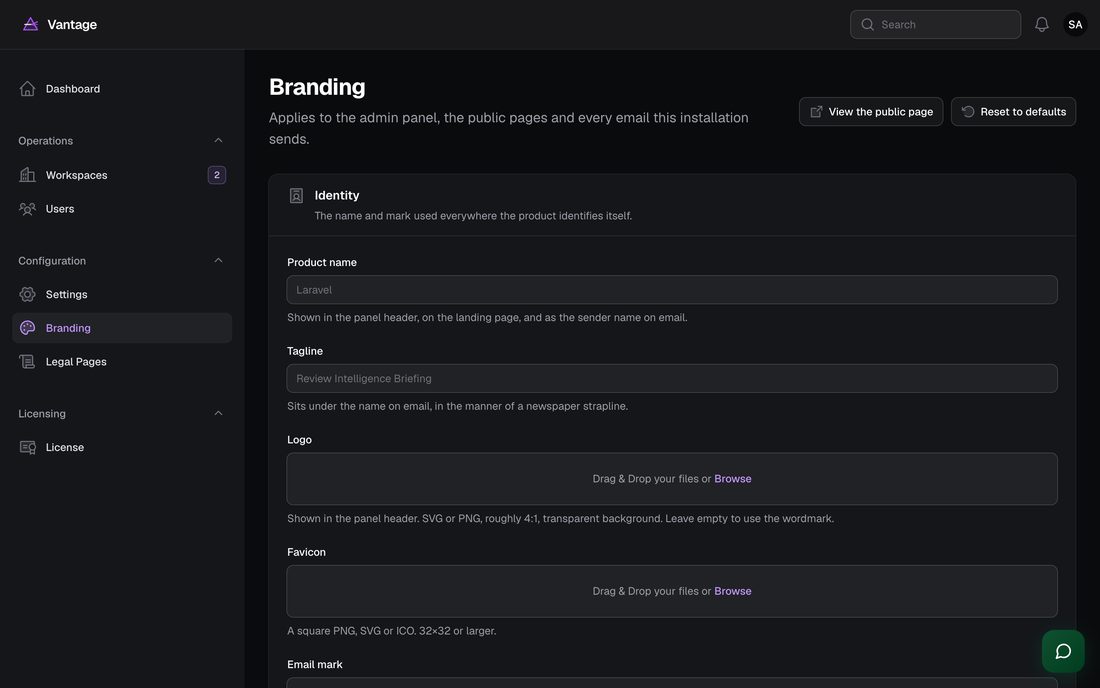Click the Vantage logo icon
Viewport: 1100px width, 688px height.
click(30, 25)
